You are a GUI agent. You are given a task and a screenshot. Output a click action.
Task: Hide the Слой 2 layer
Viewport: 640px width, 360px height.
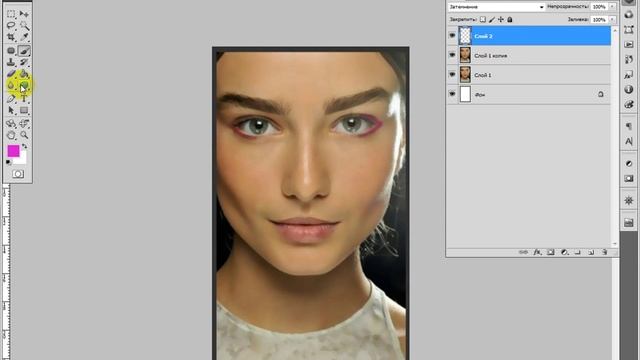point(452,36)
